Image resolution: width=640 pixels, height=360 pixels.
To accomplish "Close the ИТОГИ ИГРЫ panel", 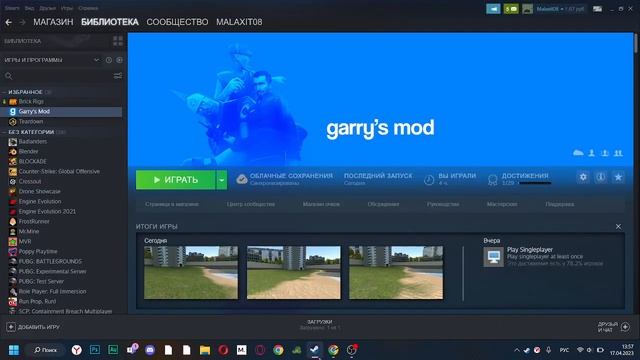I will tap(618, 227).
